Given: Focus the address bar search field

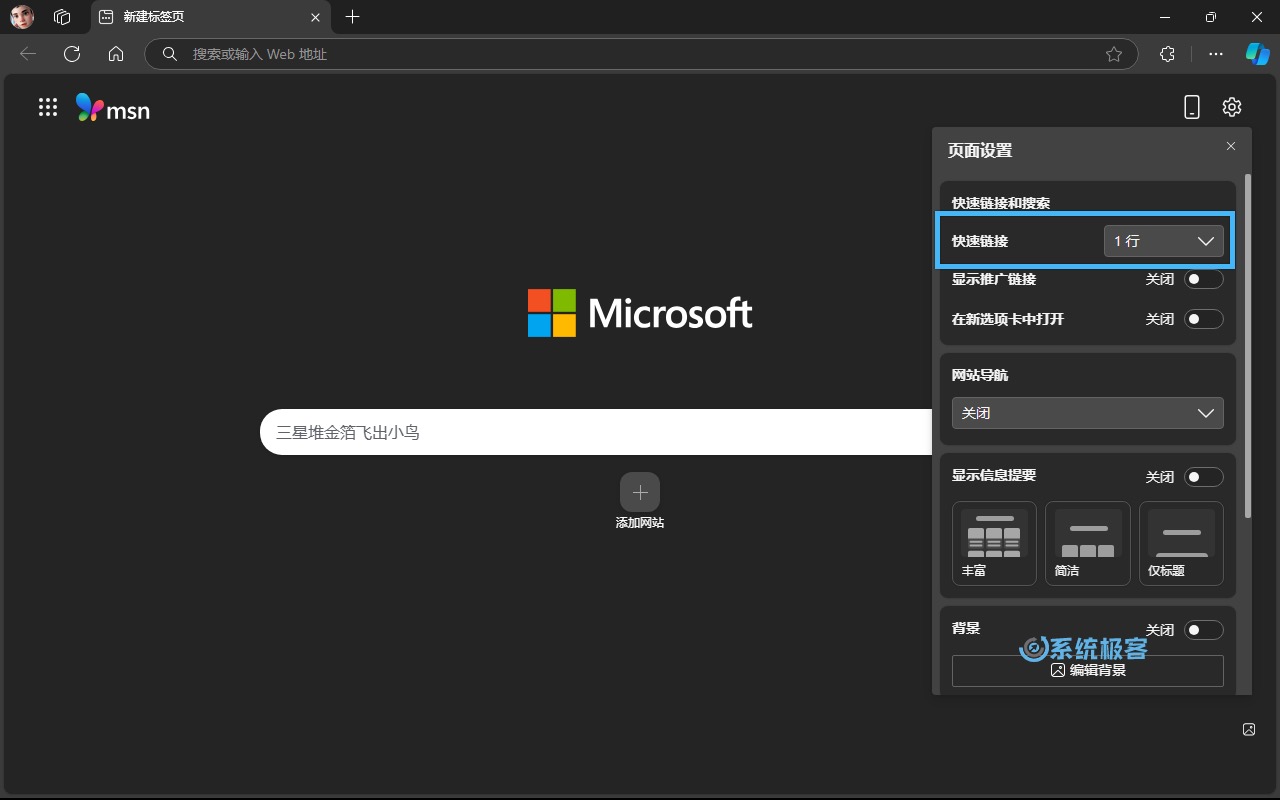Looking at the screenshot, I should pos(641,54).
